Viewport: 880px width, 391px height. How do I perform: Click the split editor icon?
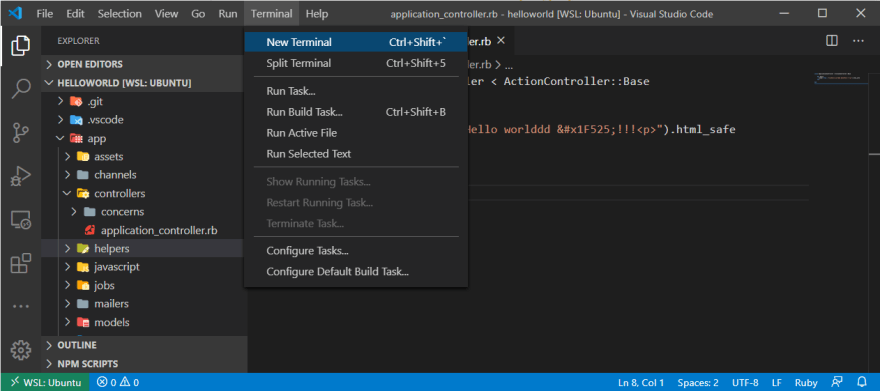832,41
